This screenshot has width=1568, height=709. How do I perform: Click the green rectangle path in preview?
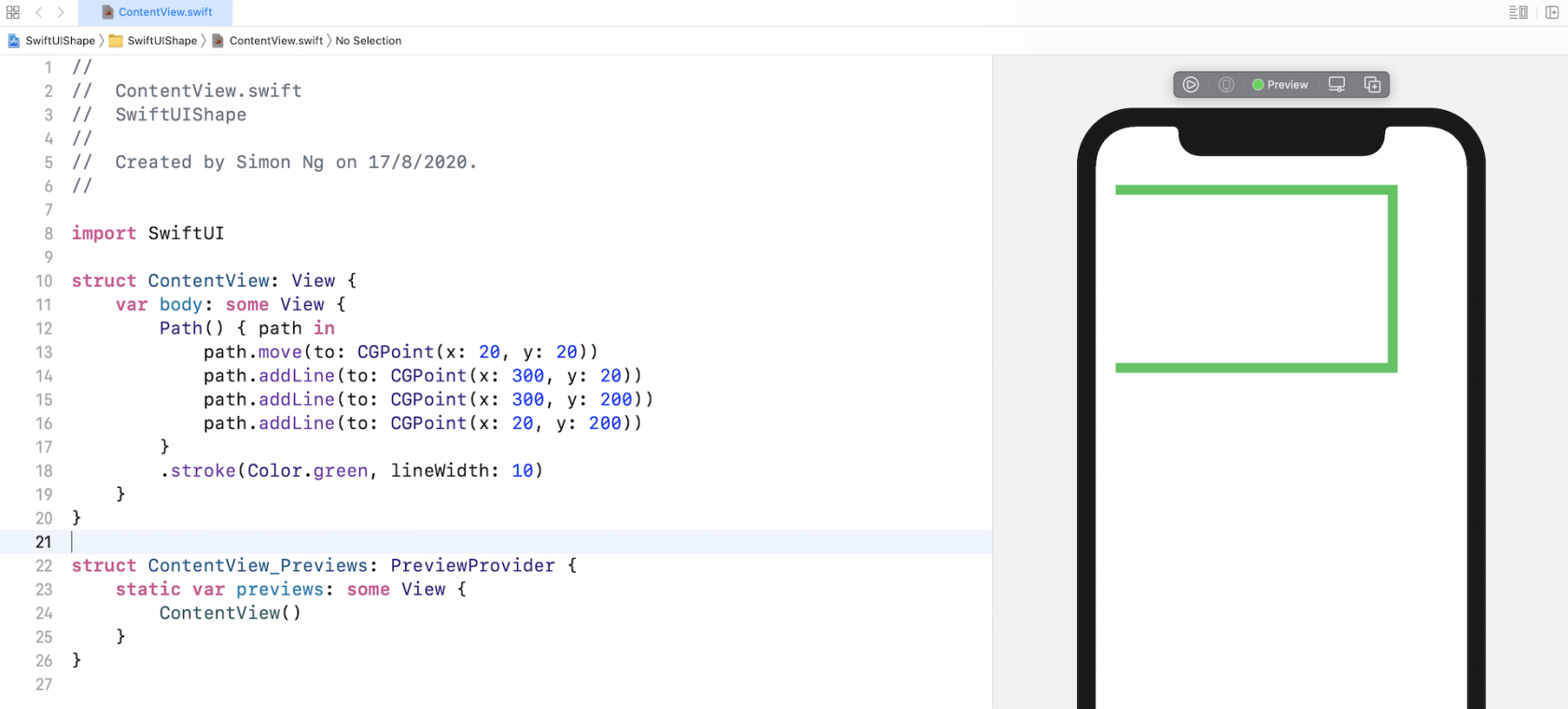coord(1392,280)
